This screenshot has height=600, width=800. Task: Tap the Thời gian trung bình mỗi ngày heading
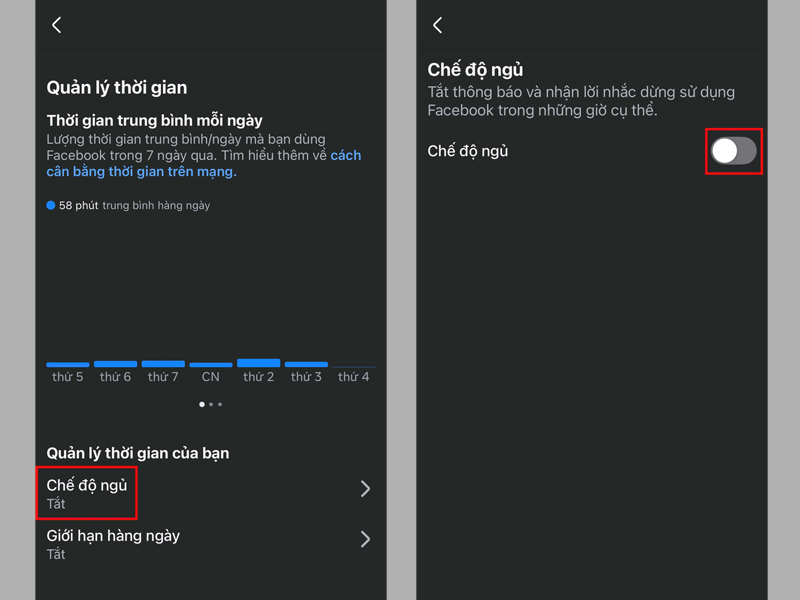pyautogui.click(x=155, y=120)
